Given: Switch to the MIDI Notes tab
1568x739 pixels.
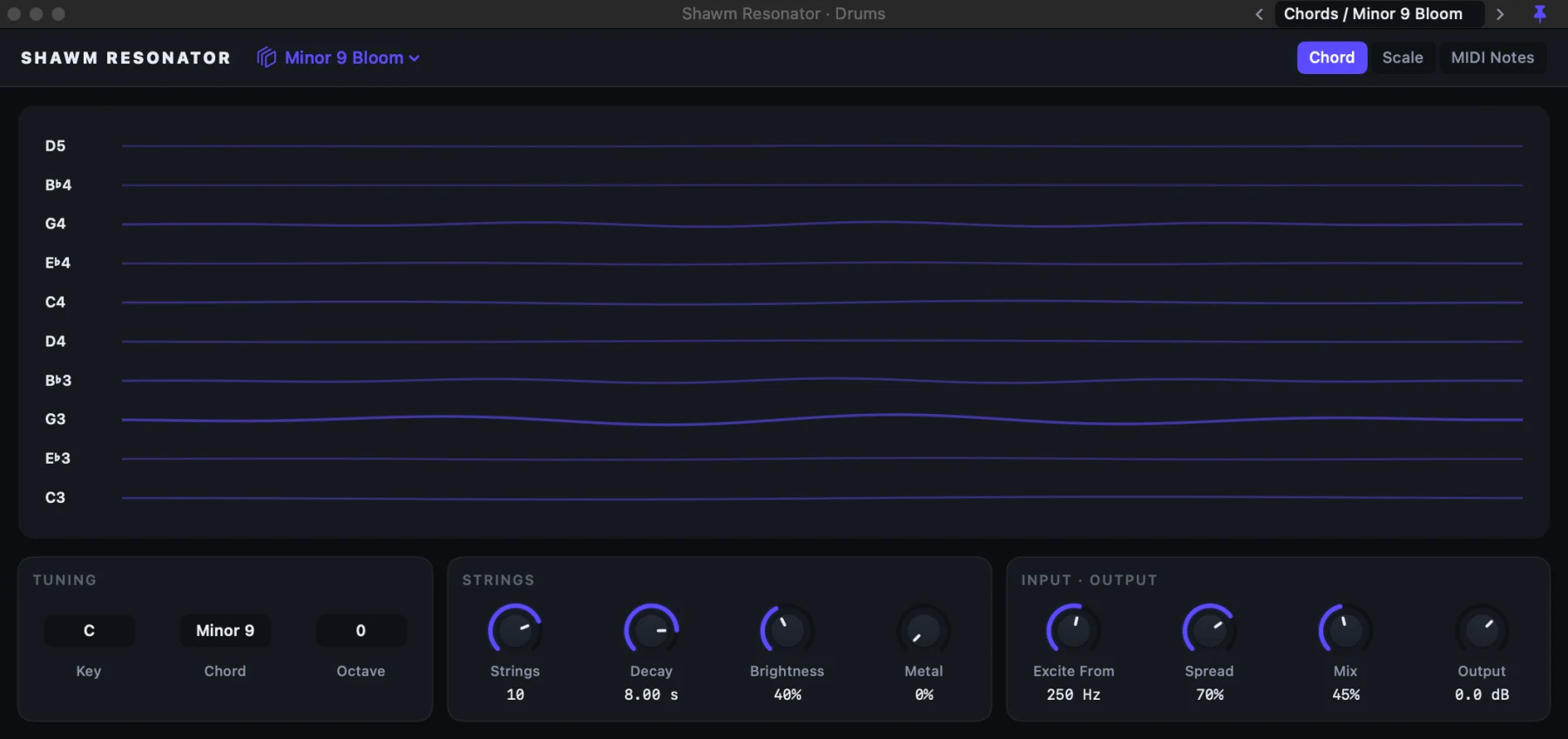Looking at the screenshot, I should click(x=1492, y=58).
